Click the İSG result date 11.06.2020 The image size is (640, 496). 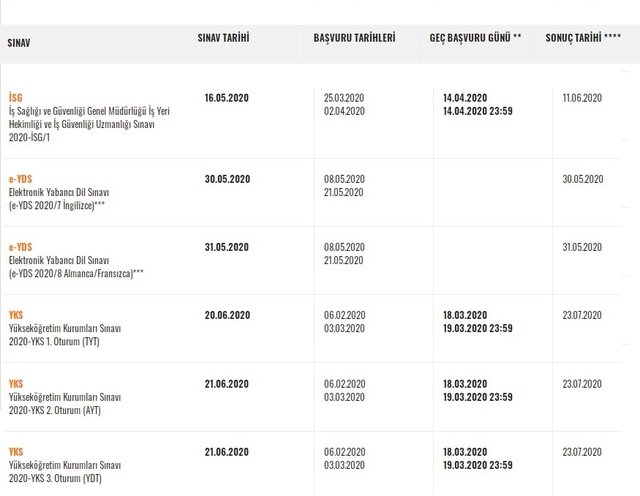582,98
